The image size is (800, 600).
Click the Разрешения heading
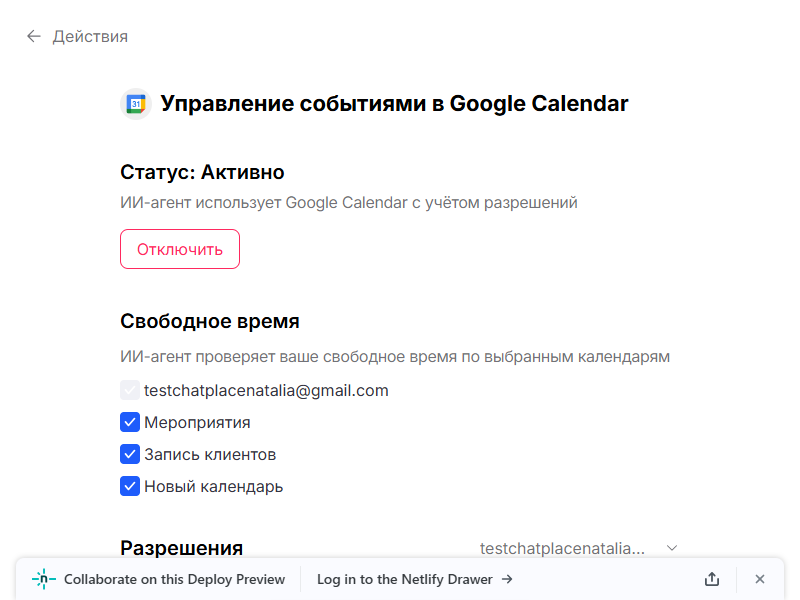coord(182,548)
